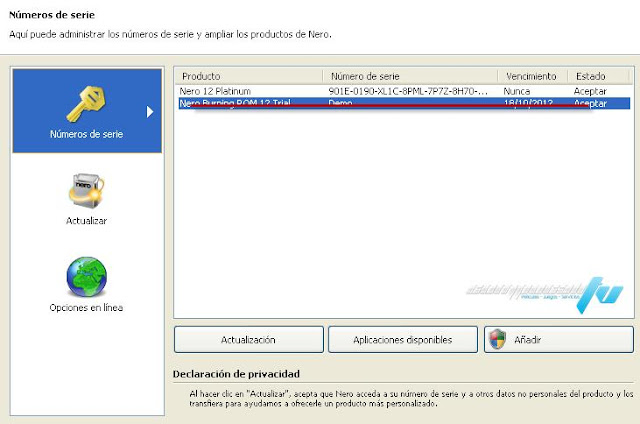640x424 pixels.
Task: Click the Actualizar sidebar label
Action: point(87,221)
